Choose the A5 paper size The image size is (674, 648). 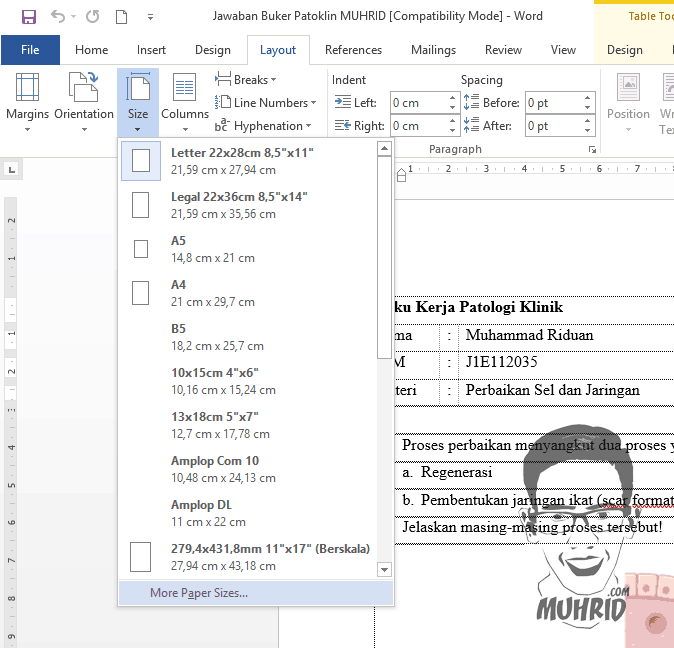pos(248,249)
